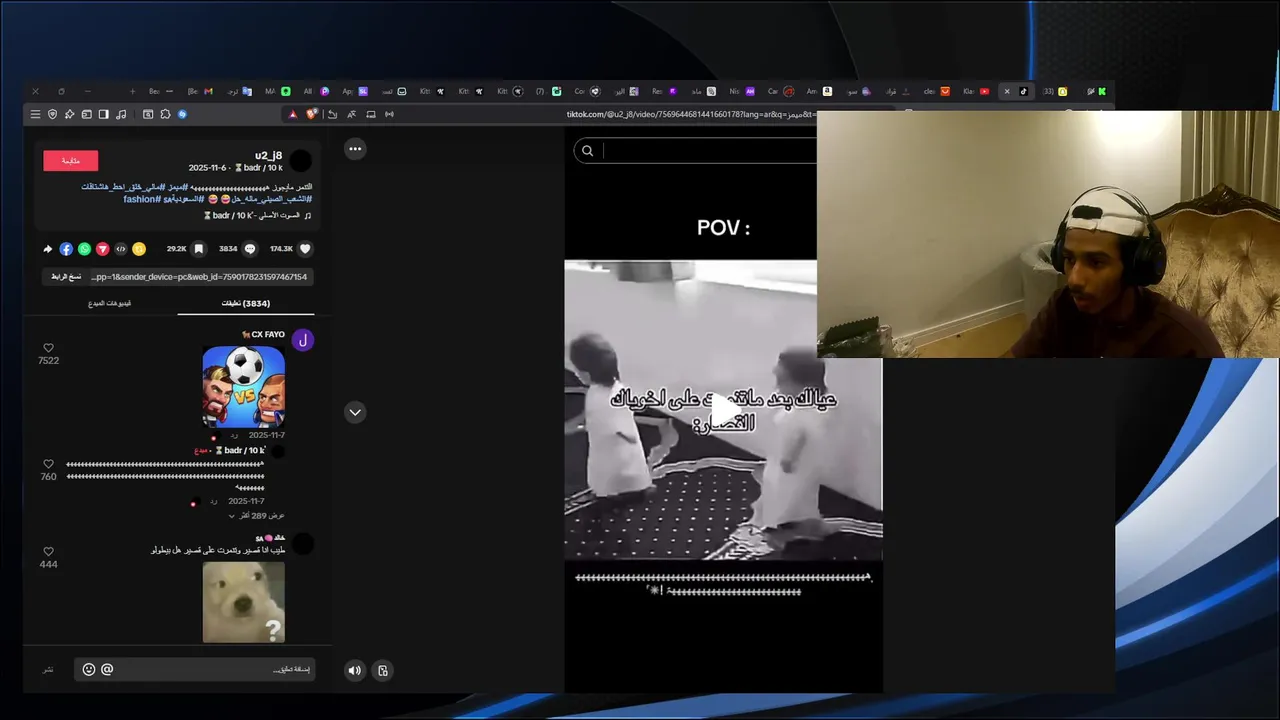Click CX FAYO commenter avatar
This screenshot has height=720, width=1280.
point(303,341)
